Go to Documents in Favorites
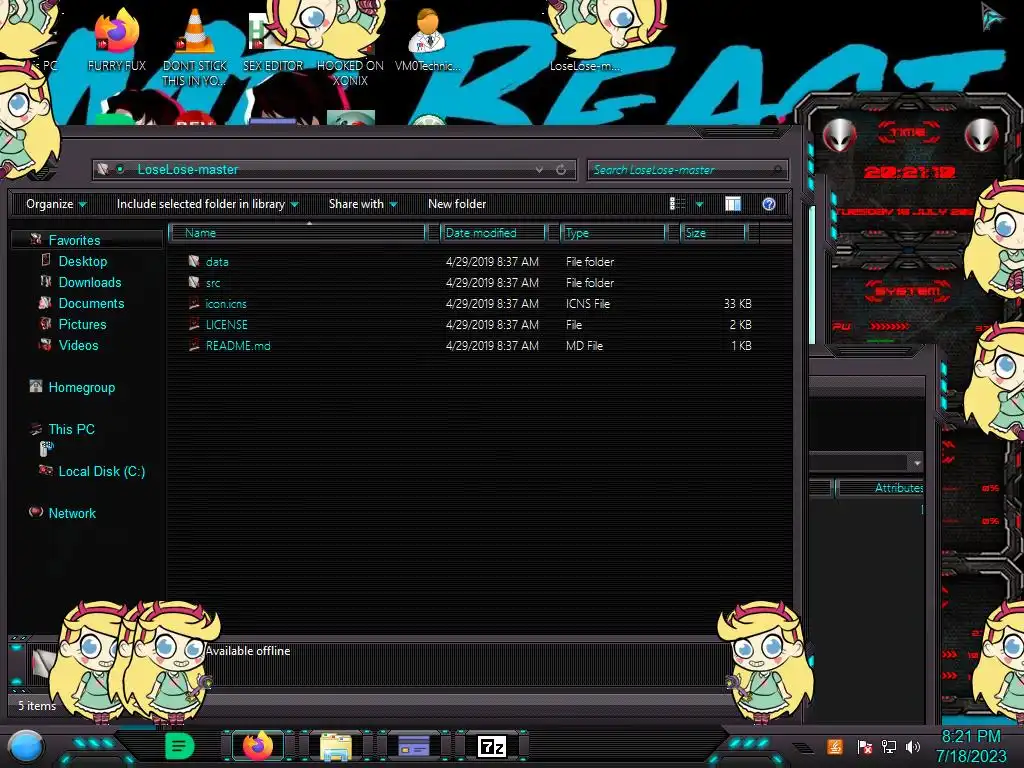 [91, 303]
